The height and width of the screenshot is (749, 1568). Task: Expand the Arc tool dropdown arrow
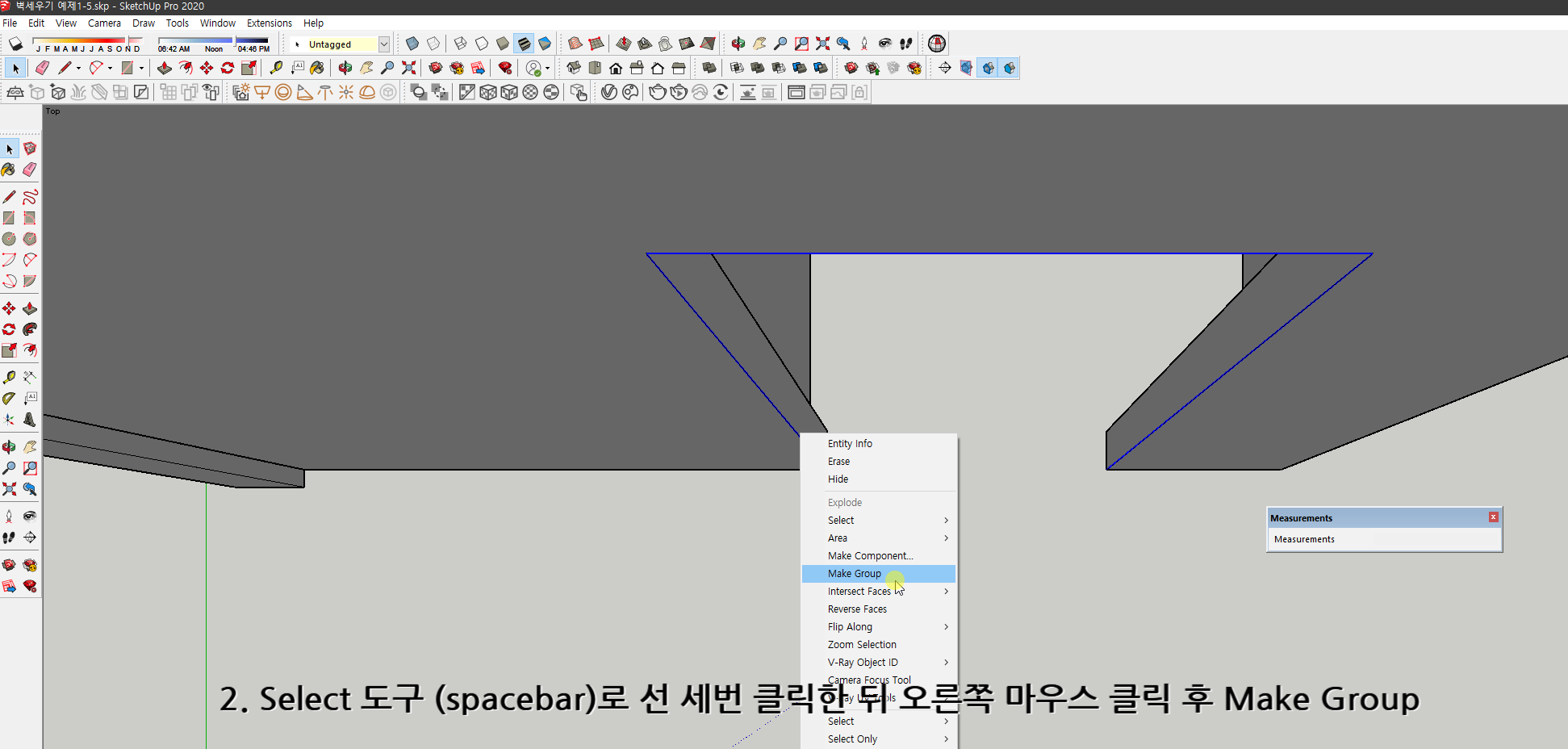(x=110, y=68)
